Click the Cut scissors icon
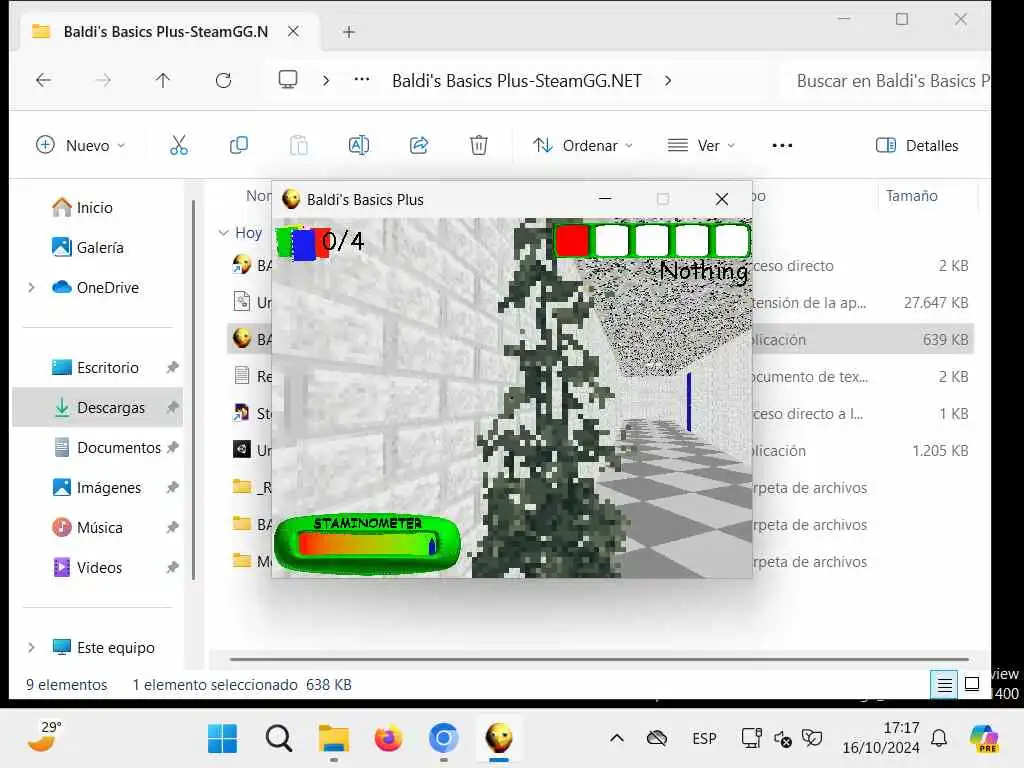Screen dimensions: 1024x768 178,145
